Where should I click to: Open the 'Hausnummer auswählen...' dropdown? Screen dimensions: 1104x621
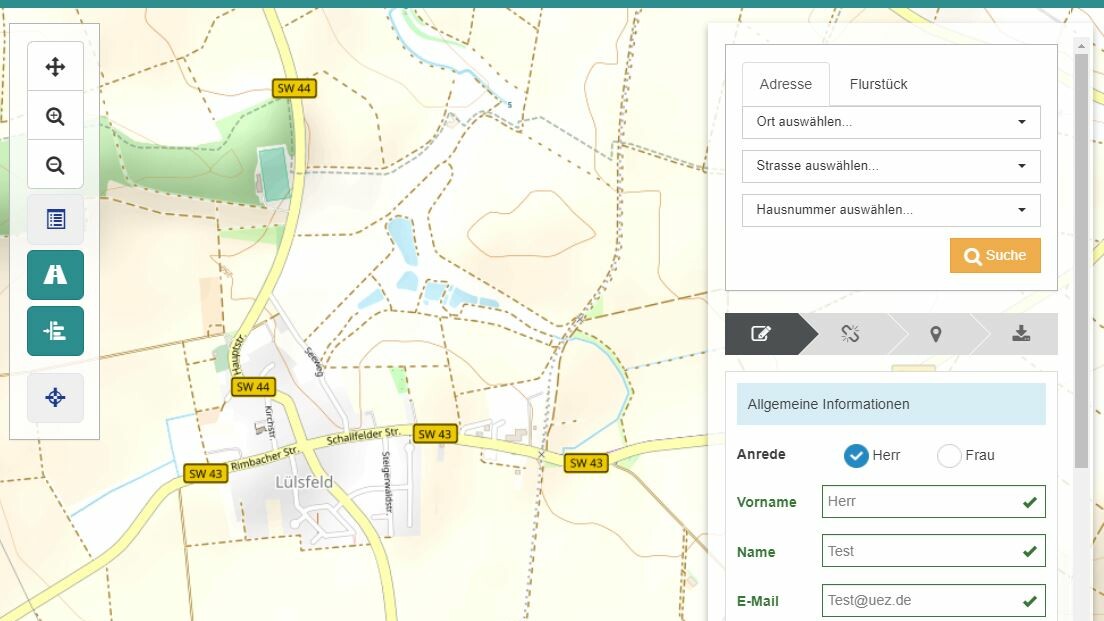pyautogui.click(x=890, y=210)
